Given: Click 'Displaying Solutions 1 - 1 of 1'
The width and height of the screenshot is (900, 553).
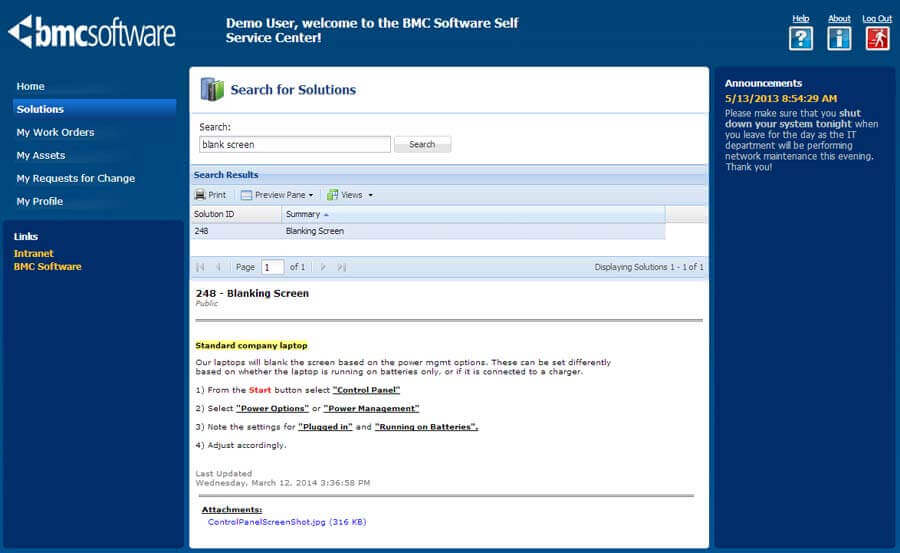Looking at the screenshot, I should pyautogui.click(x=649, y=267).
